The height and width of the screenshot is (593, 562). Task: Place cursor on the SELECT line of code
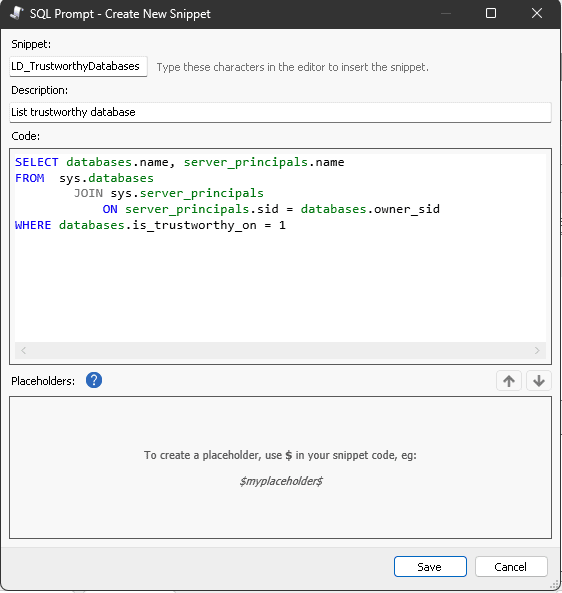[180, 162]
